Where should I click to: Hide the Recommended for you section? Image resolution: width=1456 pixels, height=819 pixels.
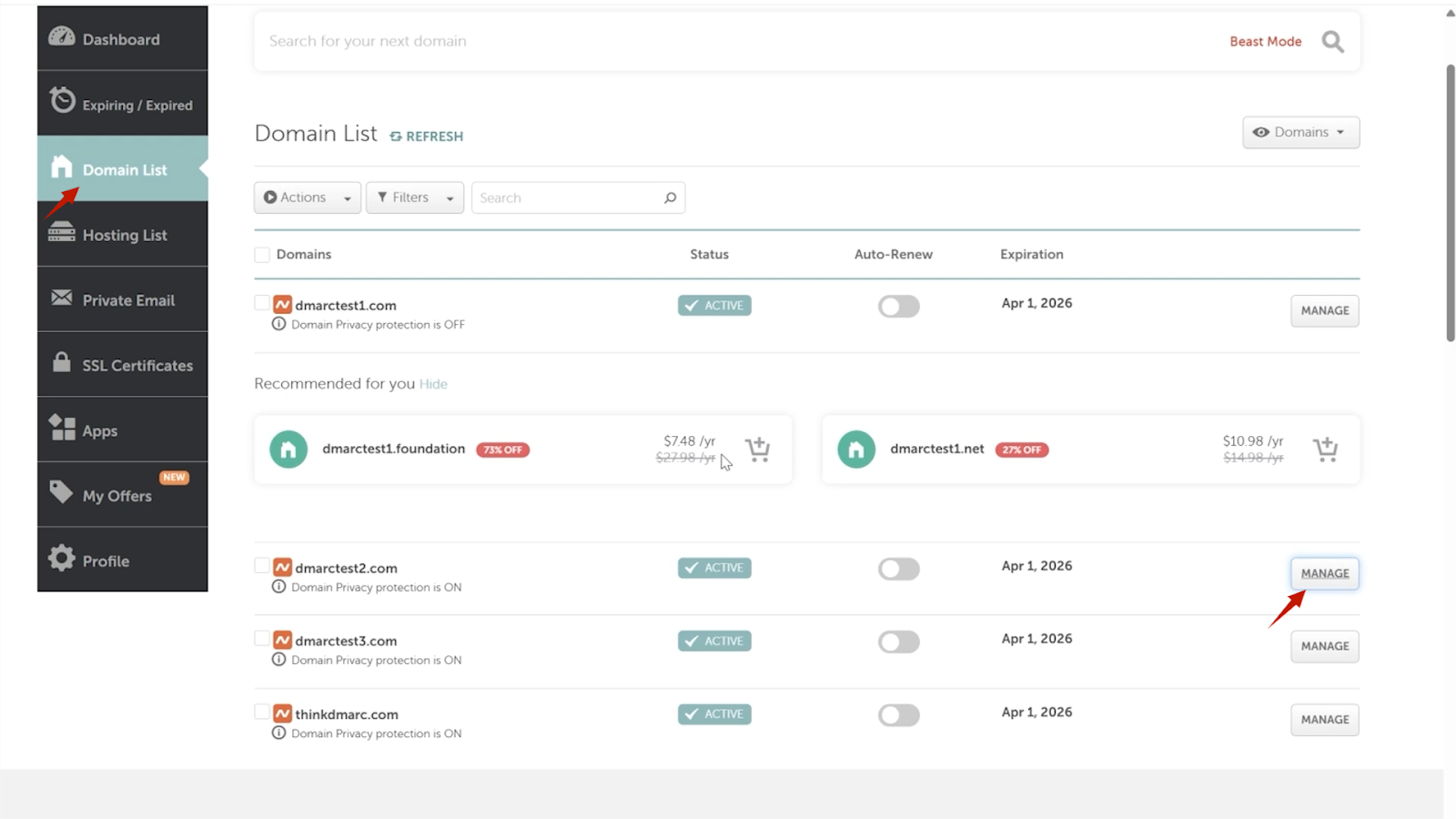tap(433, 384)
